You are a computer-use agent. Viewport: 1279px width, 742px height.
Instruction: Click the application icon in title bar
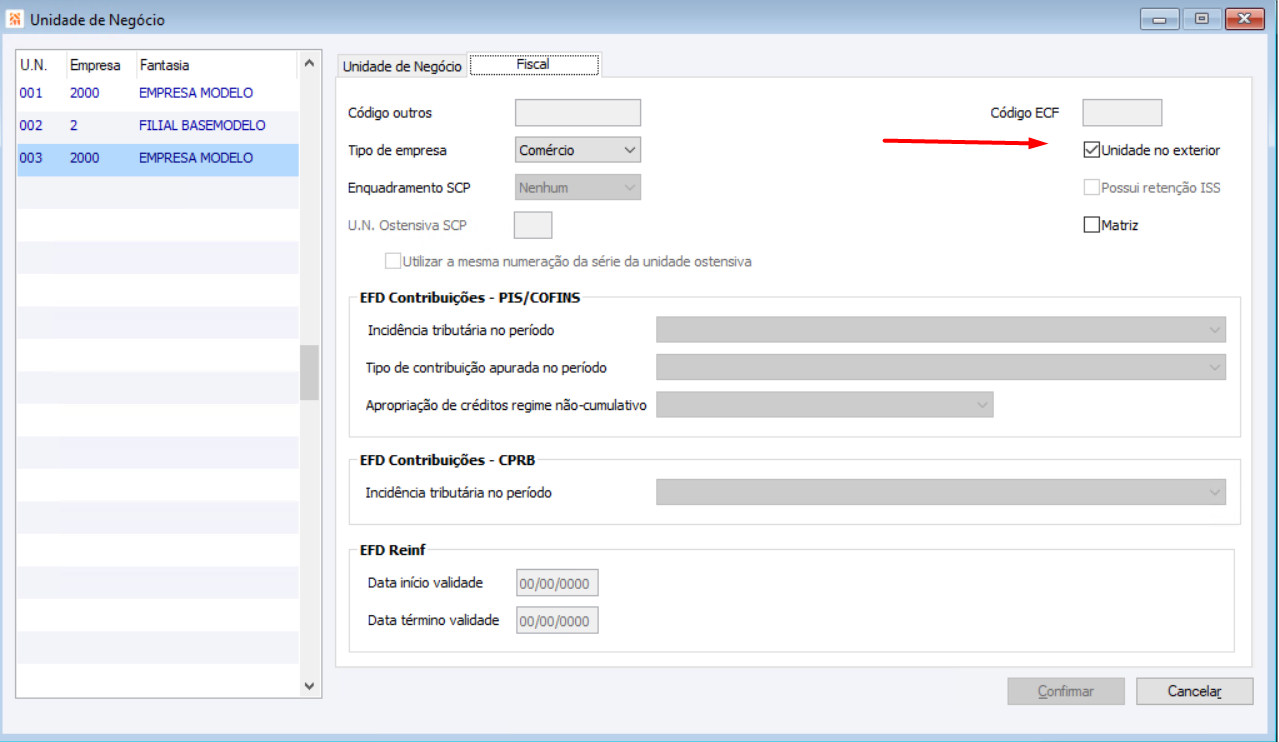(x=16, y=19)
